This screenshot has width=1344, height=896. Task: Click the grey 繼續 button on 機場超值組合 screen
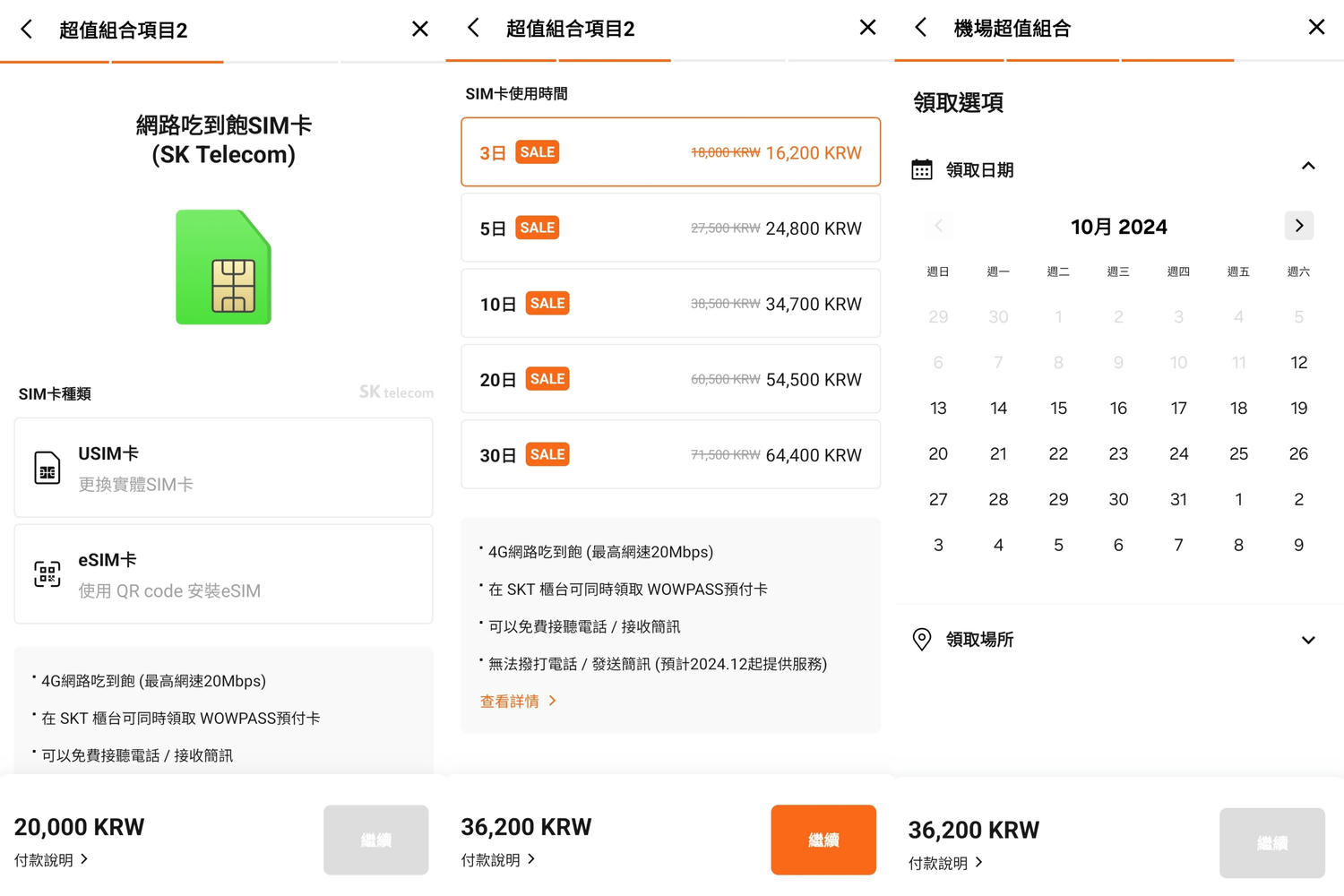(x=1272, y=843)
